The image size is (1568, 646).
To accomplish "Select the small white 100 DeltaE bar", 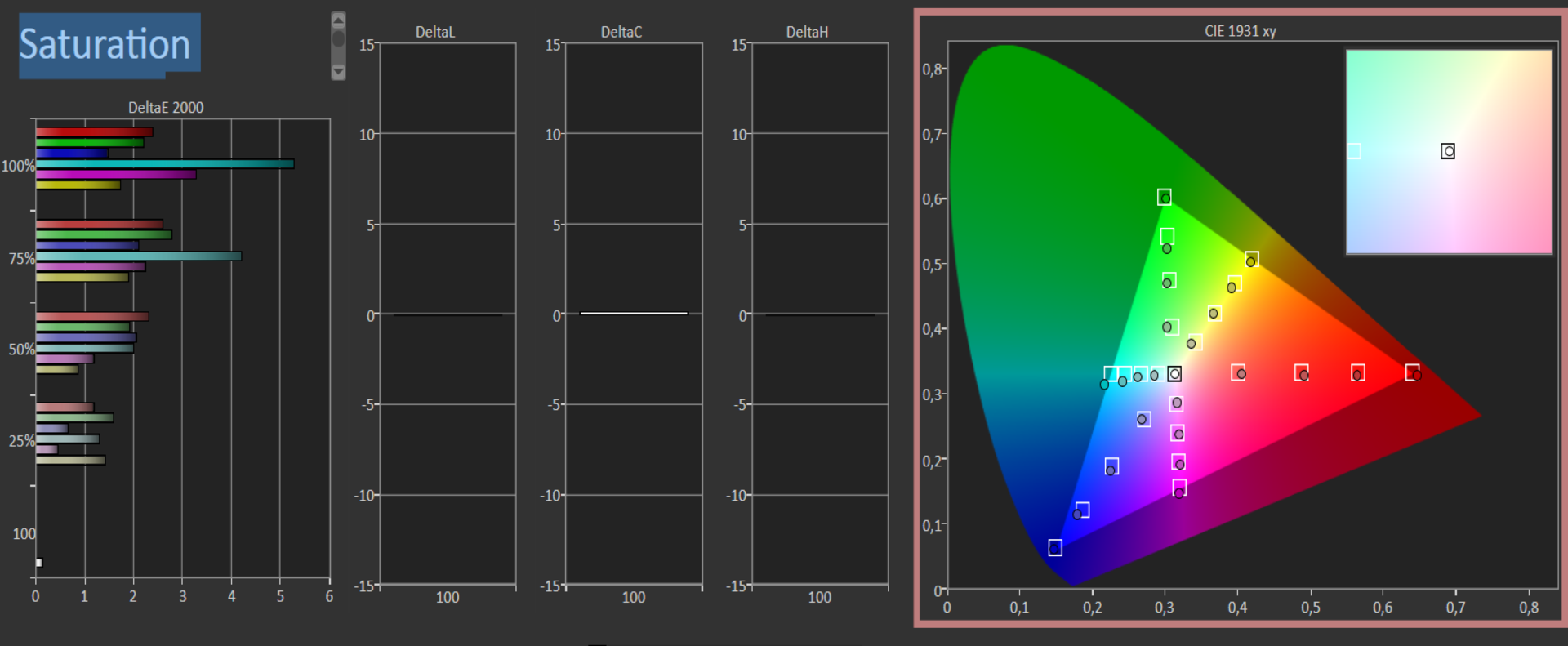I will click(38, 563).
